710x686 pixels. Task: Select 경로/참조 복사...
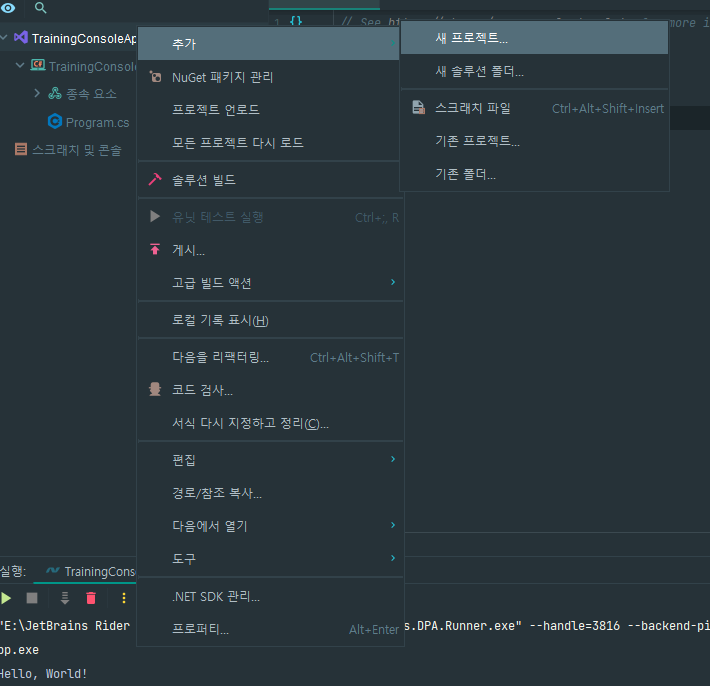coord(269,493)
